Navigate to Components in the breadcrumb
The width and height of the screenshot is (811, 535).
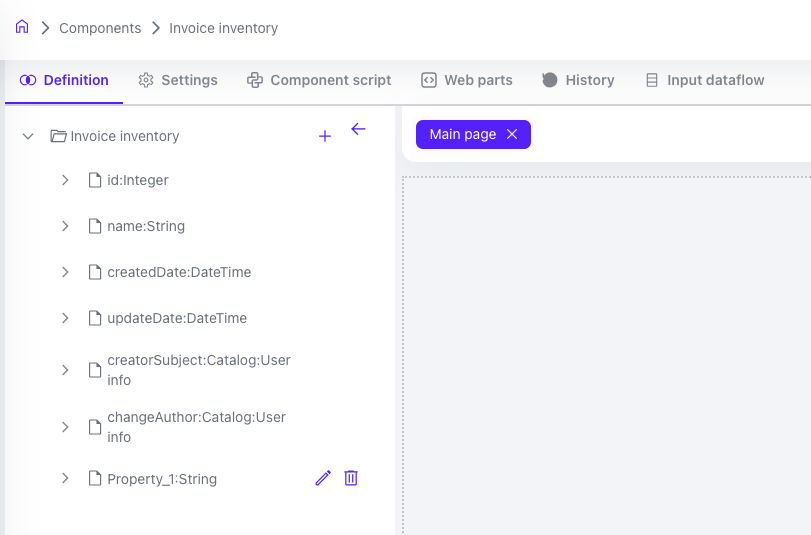click(100, 28)
